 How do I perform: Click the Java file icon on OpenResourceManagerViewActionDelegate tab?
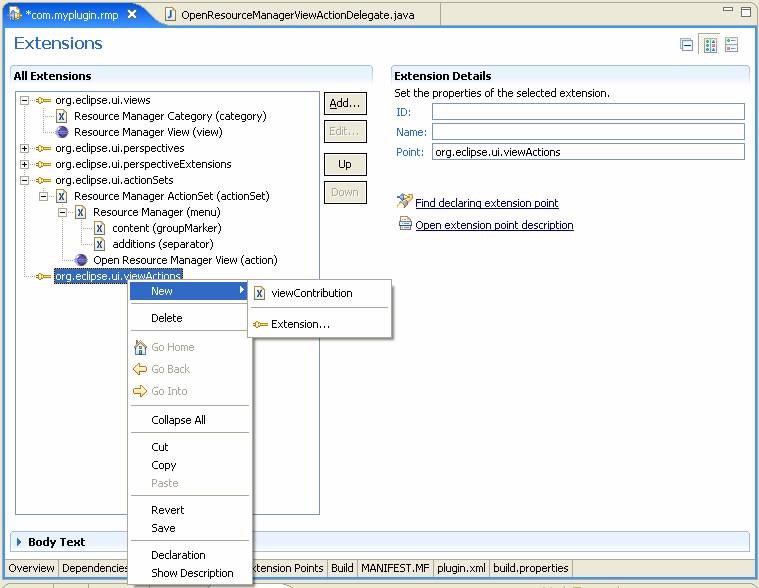pos(170,15)
